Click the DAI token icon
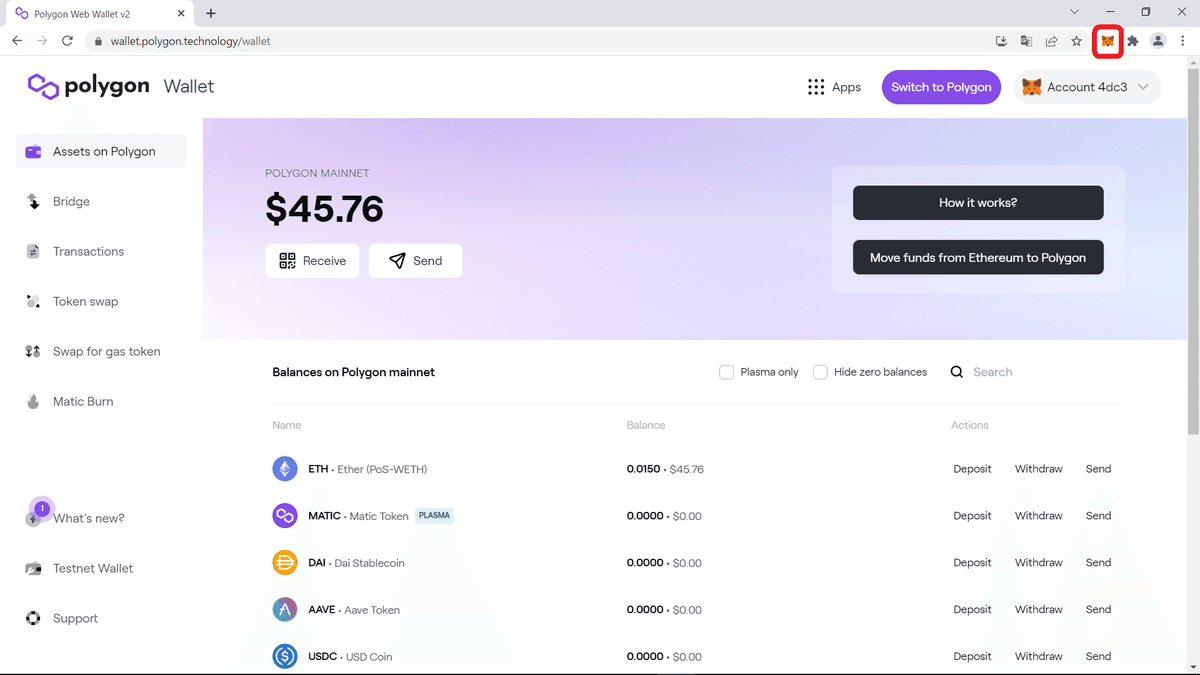Viewport: 1200px width, 675px height. [285, 562]
